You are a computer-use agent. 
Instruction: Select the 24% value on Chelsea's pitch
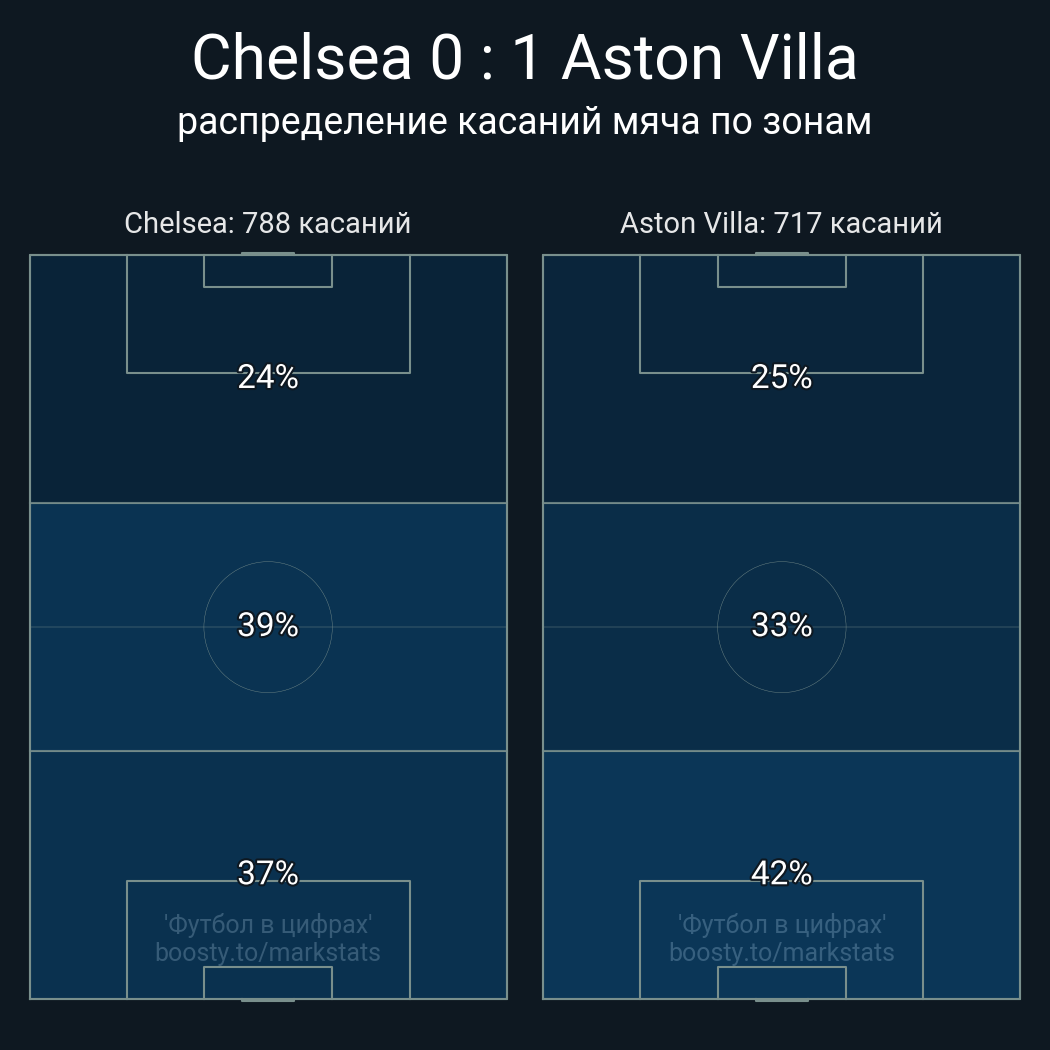pyautogui.click(x=268, y=377)
